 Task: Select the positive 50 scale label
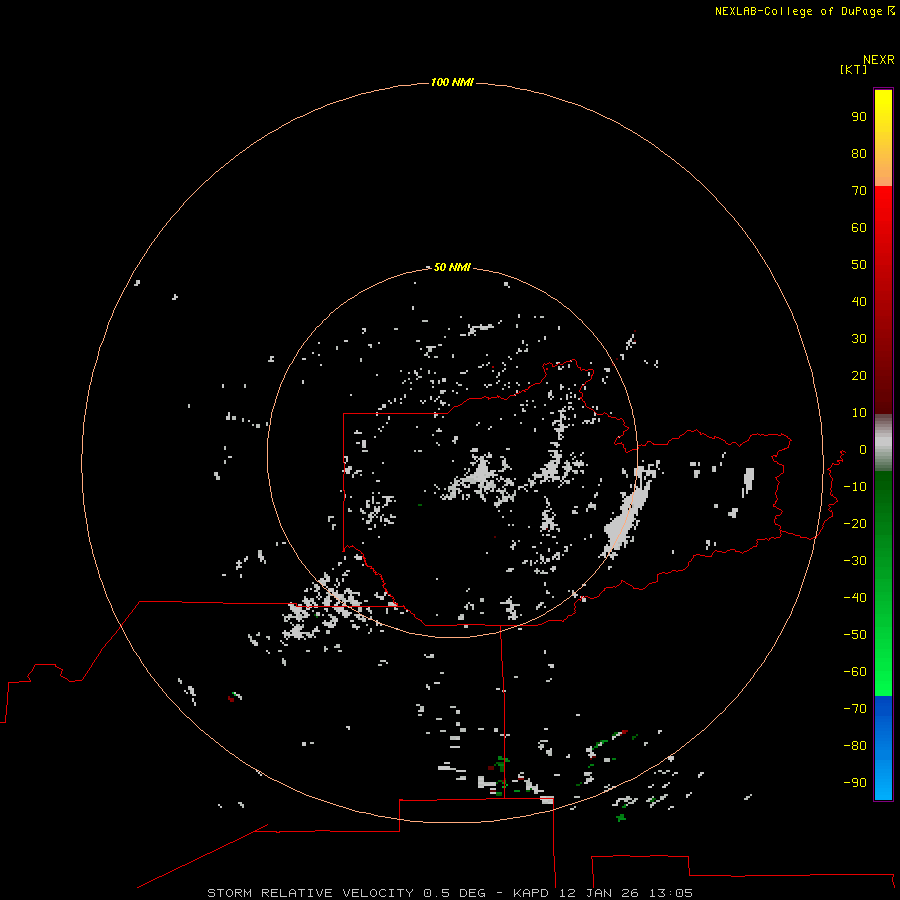click(x=859, y=265)
